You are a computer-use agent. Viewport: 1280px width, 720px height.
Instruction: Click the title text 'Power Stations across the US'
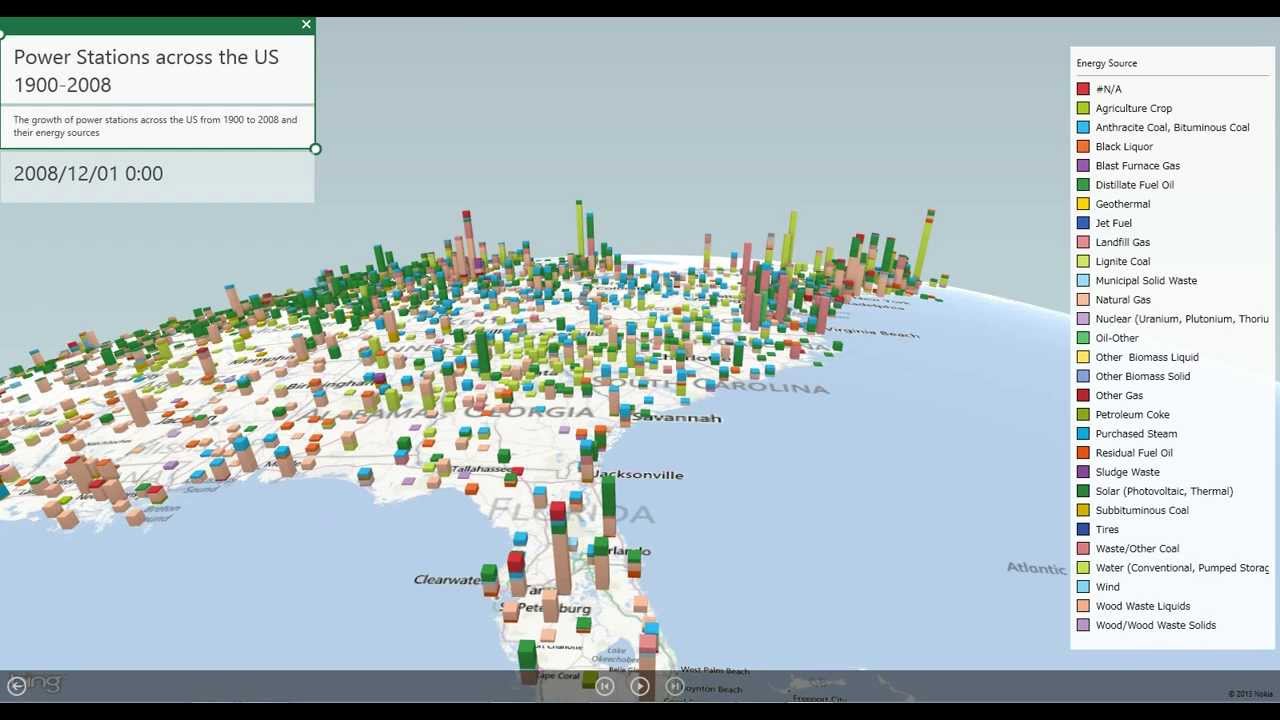click(x=146, y=57)
